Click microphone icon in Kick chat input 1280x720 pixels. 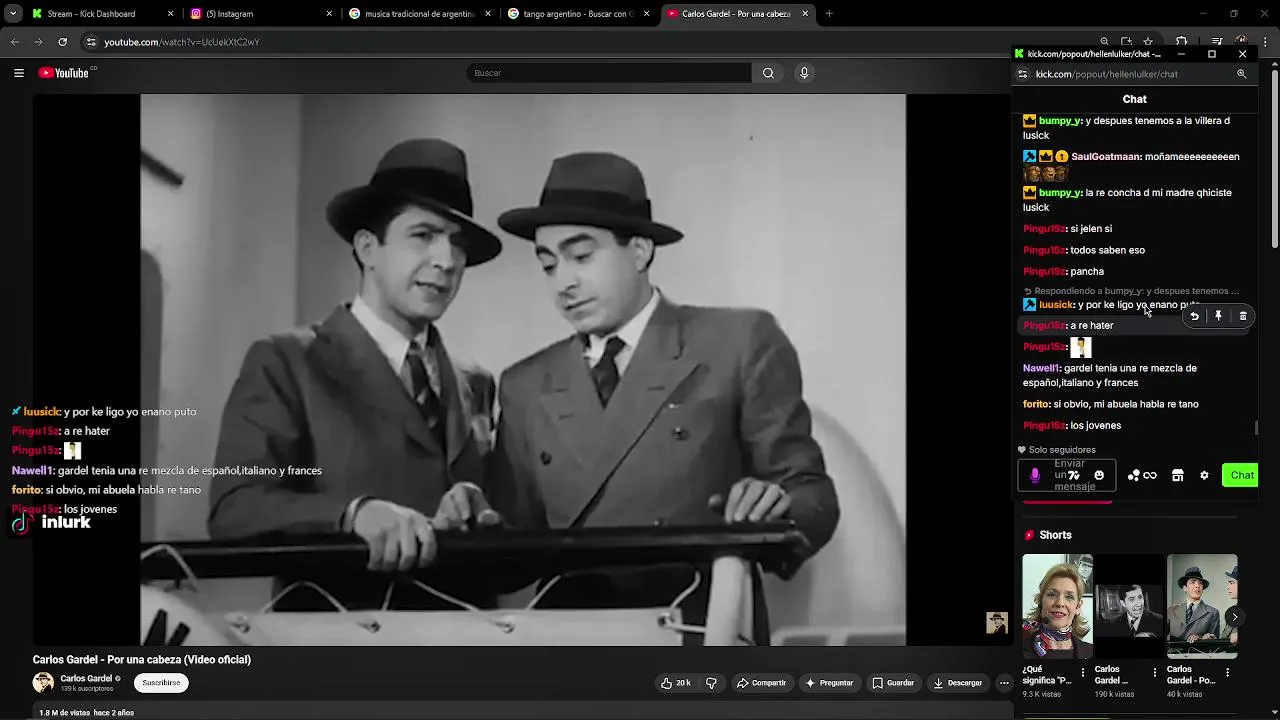coord(1035,476)
